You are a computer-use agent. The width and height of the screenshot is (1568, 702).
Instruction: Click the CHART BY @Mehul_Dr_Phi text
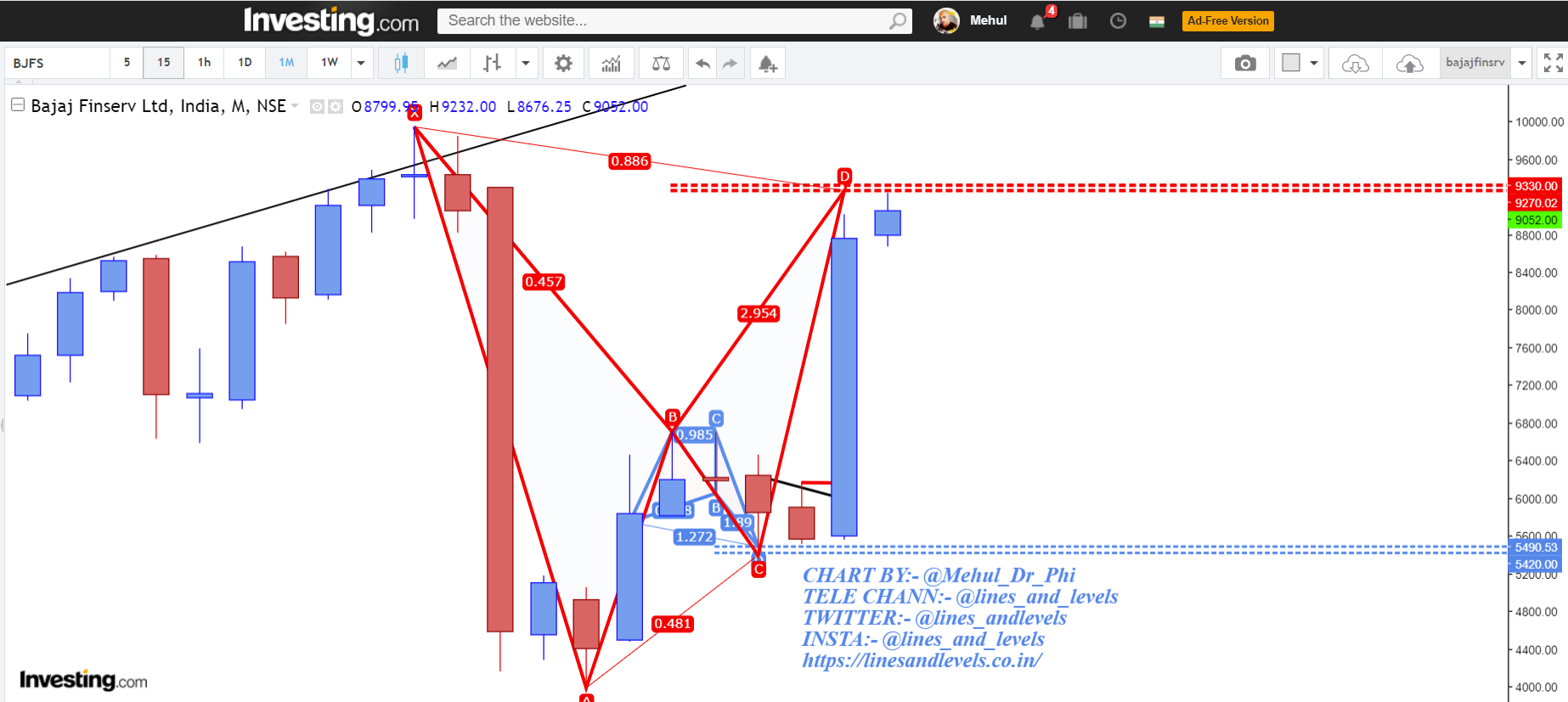[939, 576]
